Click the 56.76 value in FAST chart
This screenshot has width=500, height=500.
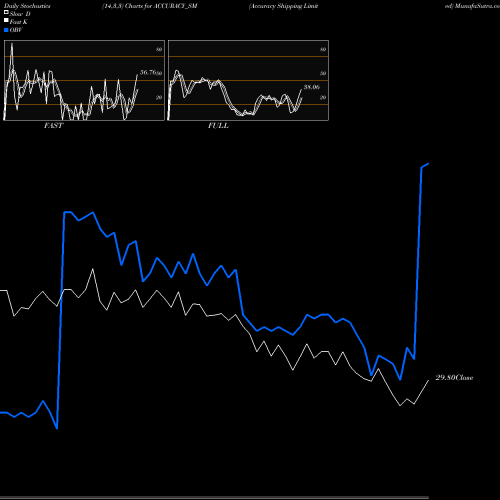(148, 72)
